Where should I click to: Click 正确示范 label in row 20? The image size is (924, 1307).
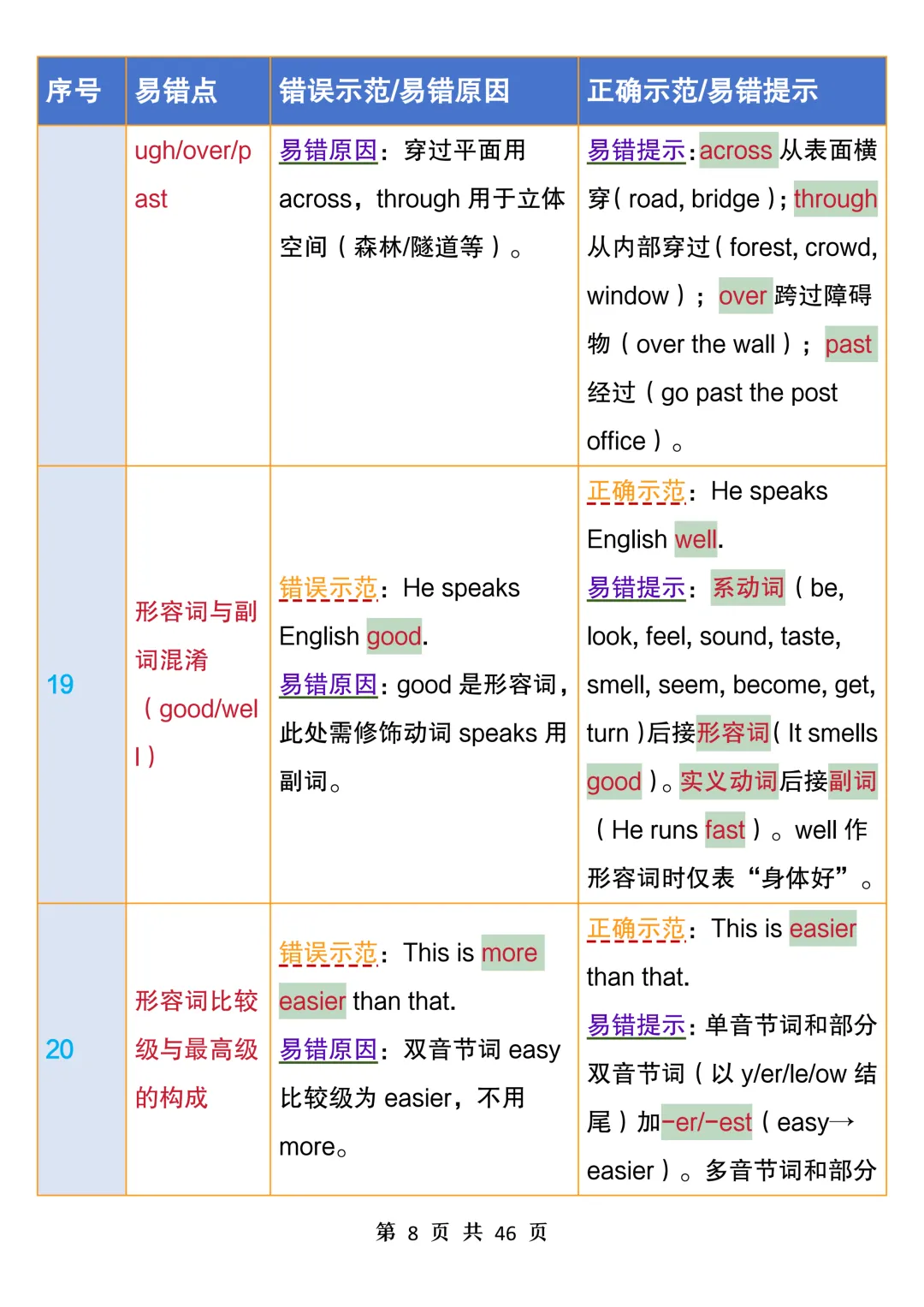637,929
